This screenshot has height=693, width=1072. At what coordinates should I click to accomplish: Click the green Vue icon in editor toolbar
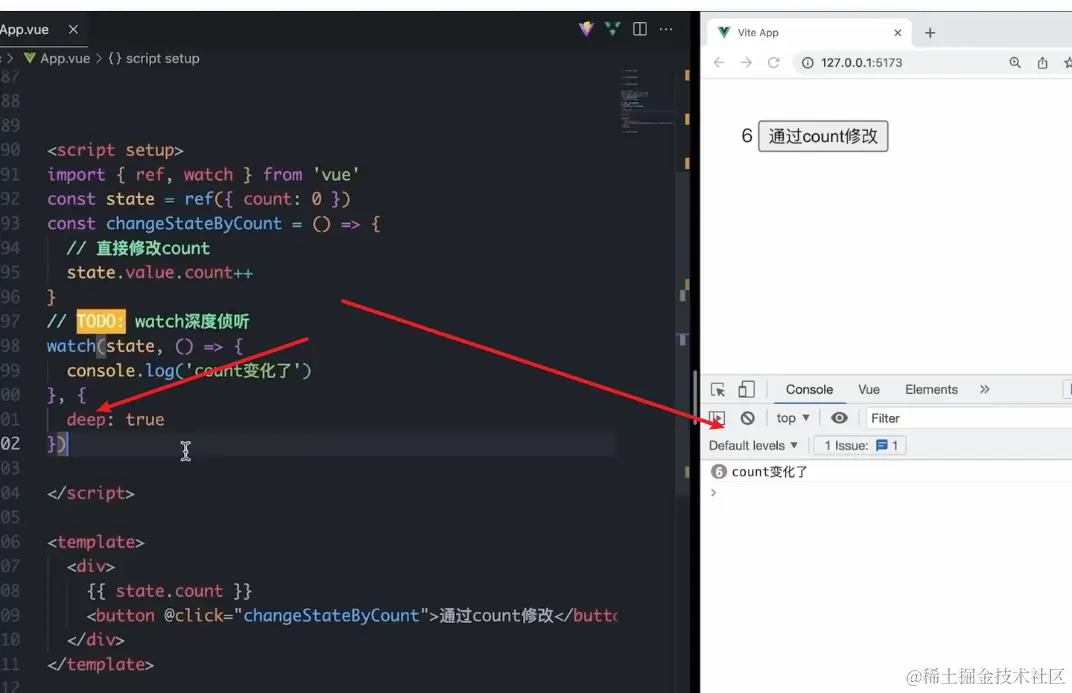tap(613, 29)
